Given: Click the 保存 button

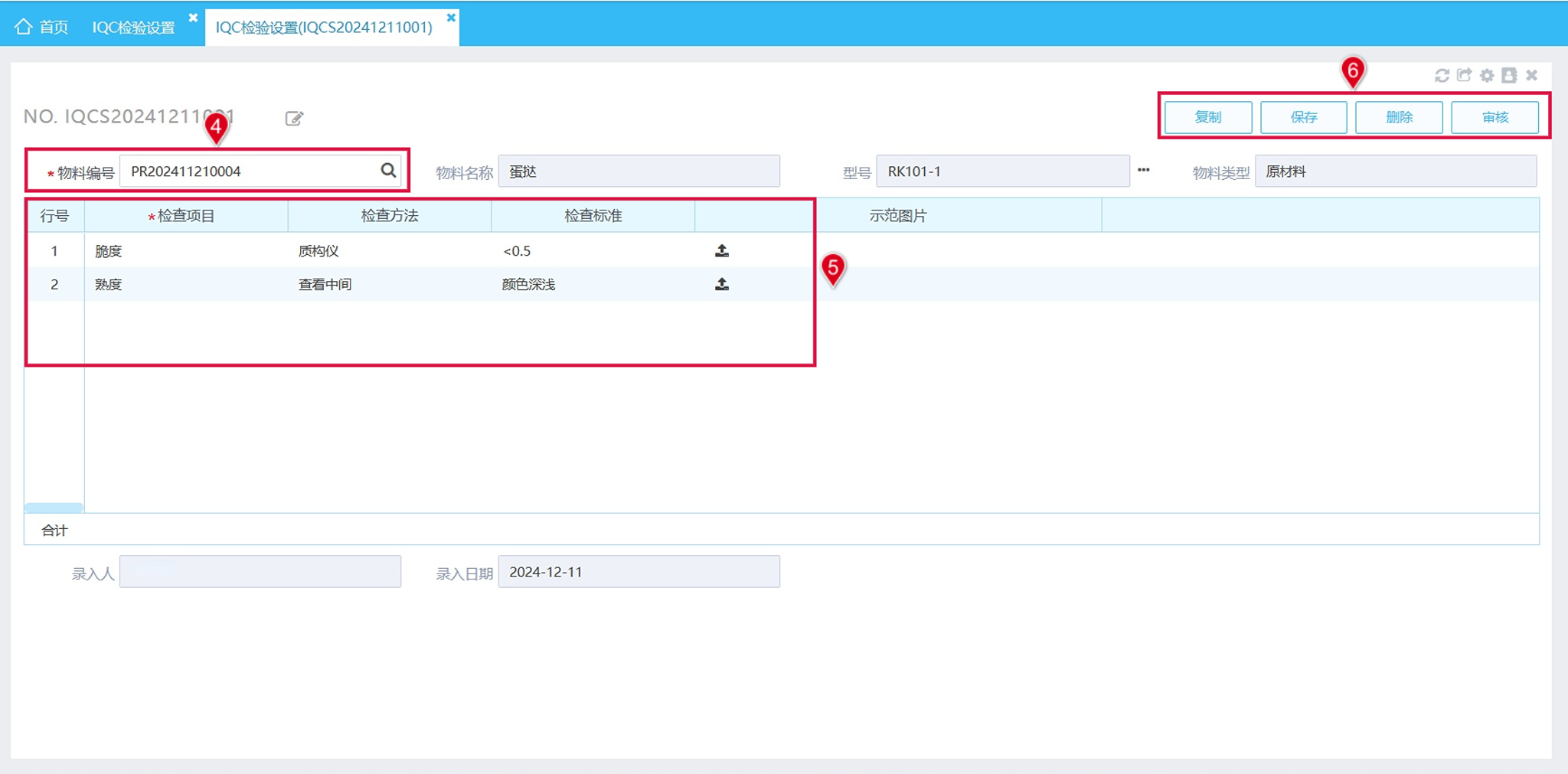Looking at the screenshot, I should (x=1303, y=117).
